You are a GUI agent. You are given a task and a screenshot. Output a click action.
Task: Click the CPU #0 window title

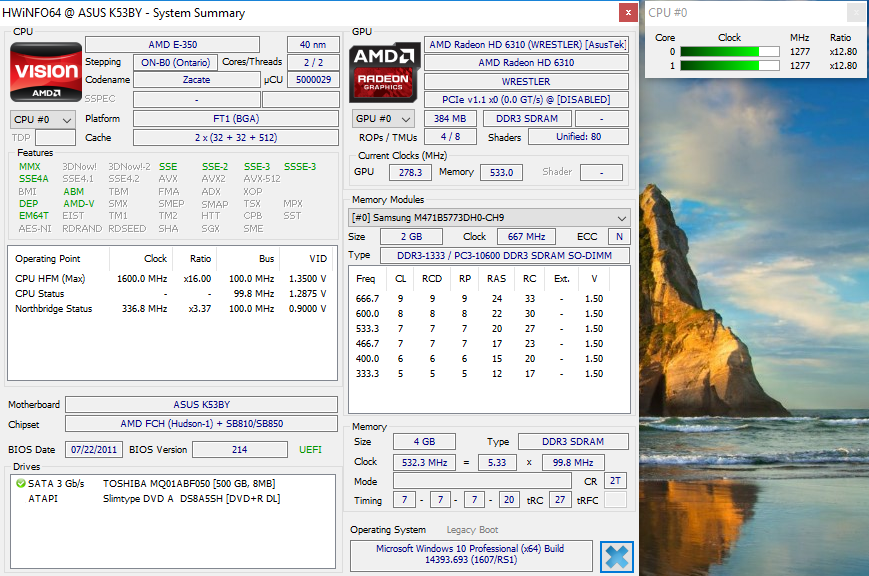[668, 12]
